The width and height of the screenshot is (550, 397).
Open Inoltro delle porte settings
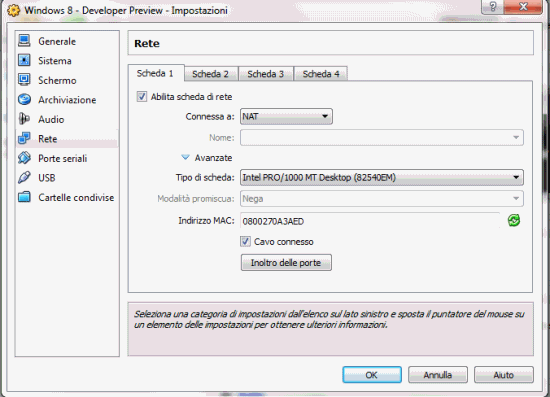point(286,262)
